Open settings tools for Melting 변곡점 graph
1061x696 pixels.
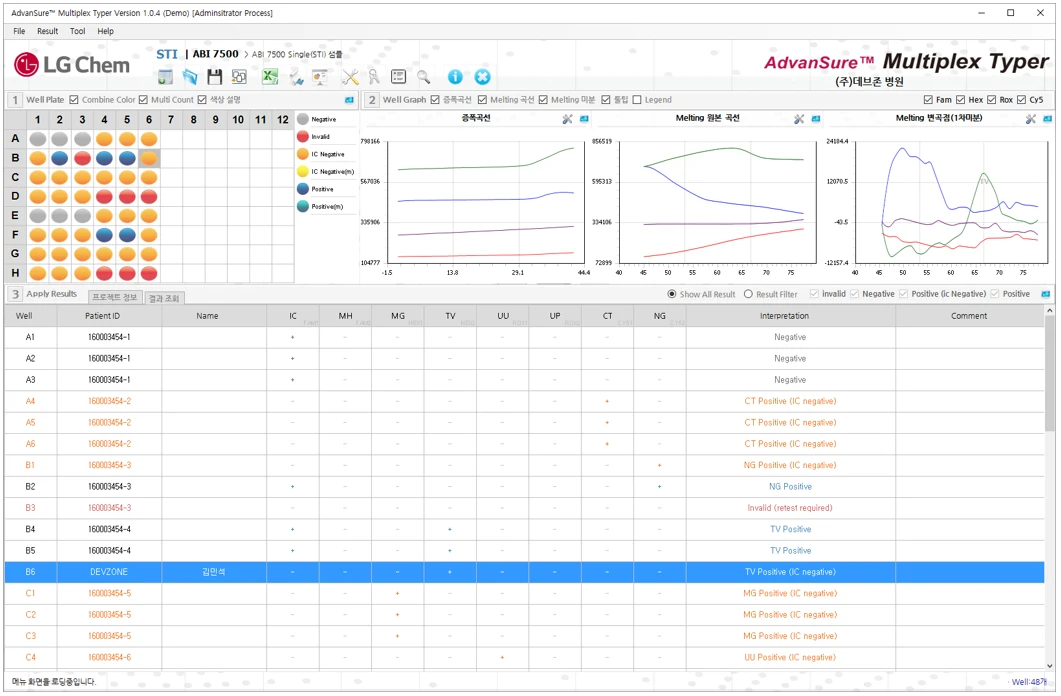click(x=1031, y=119)
